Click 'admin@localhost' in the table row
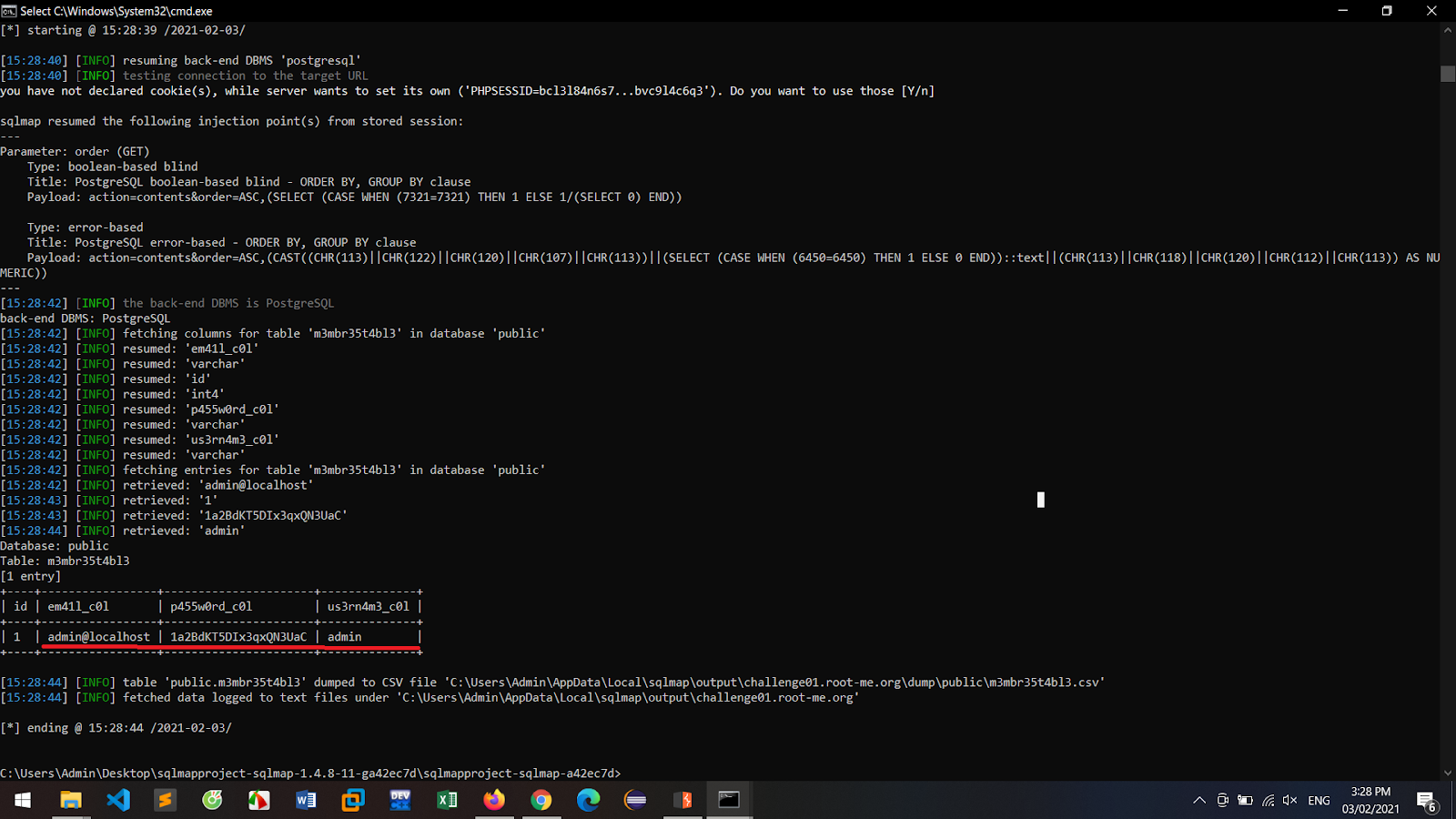Image resolution: width=1456 pixels, height=819 pixels. (x=99, y=637)
